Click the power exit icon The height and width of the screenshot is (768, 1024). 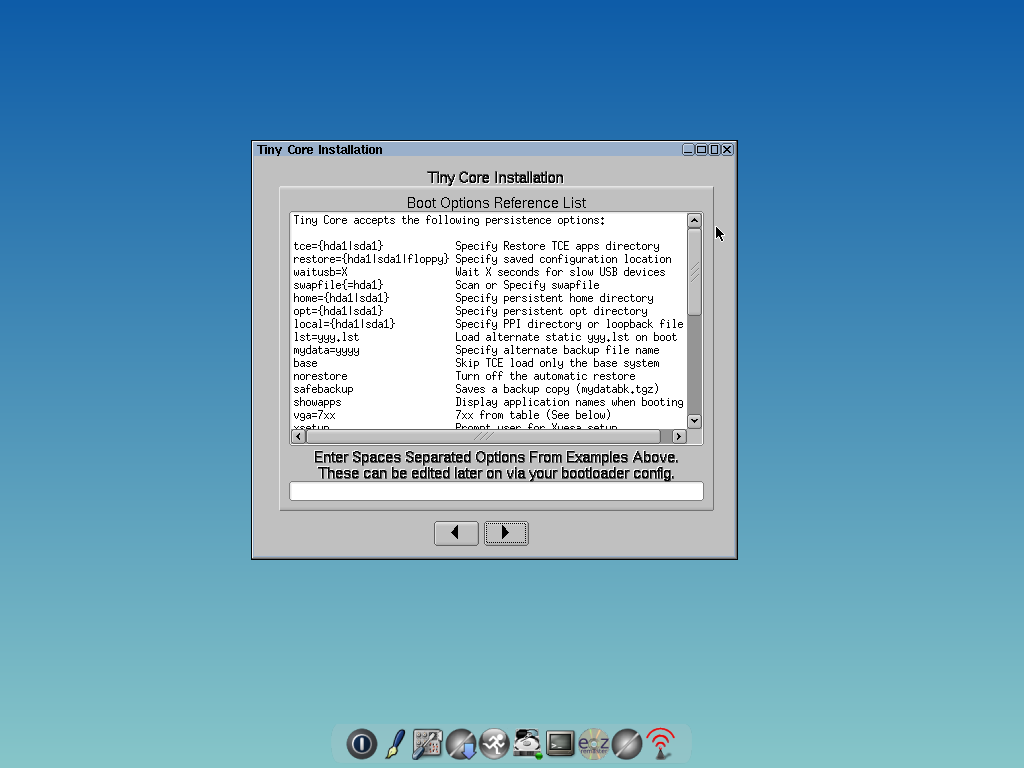coord(361,744)
